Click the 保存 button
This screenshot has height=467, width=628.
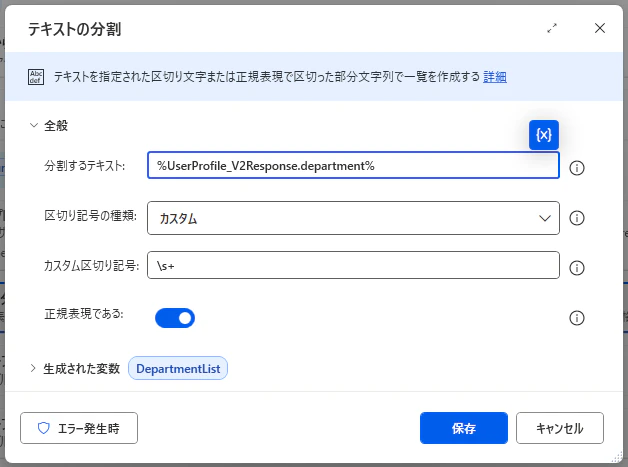[x=464, y=428]
